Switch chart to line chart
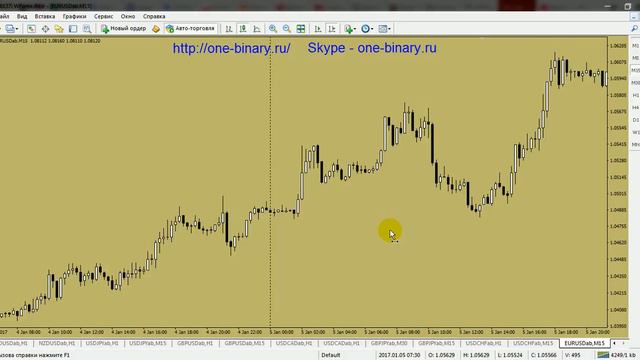 [257, 29]
